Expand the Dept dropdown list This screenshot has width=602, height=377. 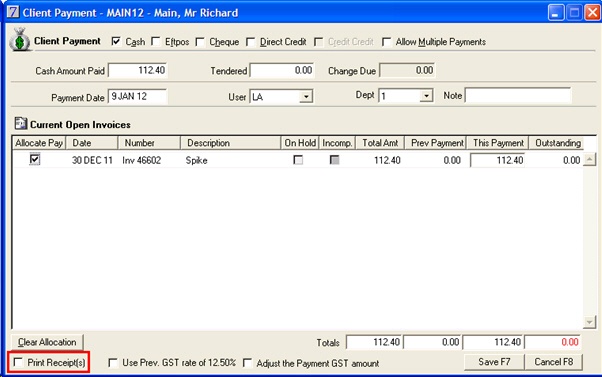pyautogui.click(x=426, y=96)
